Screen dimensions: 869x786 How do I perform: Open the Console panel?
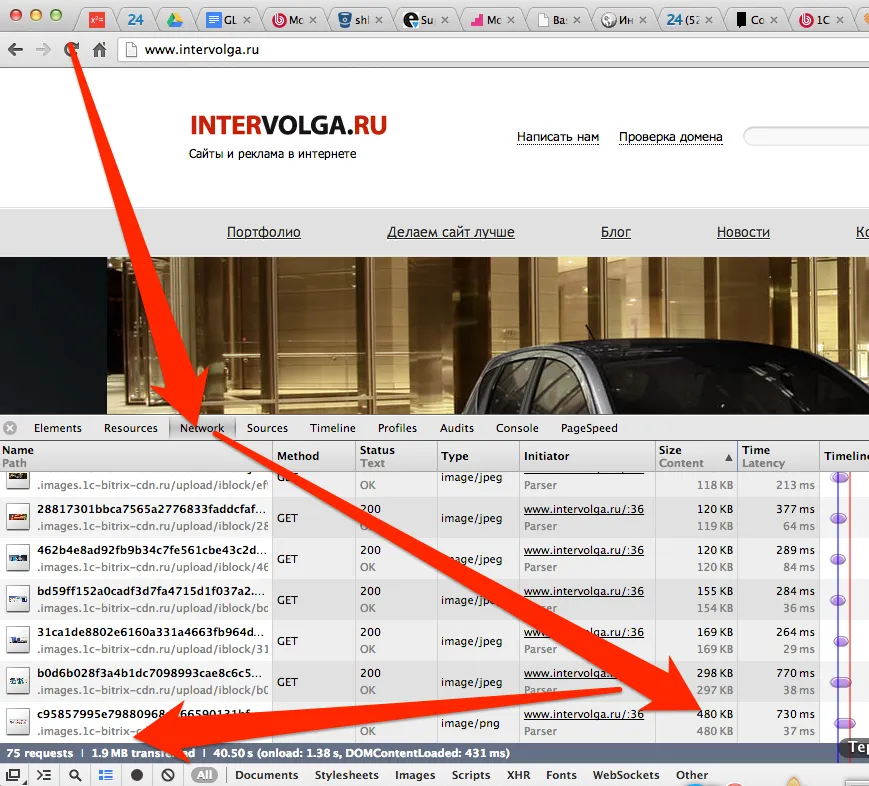tap(517, 428)
